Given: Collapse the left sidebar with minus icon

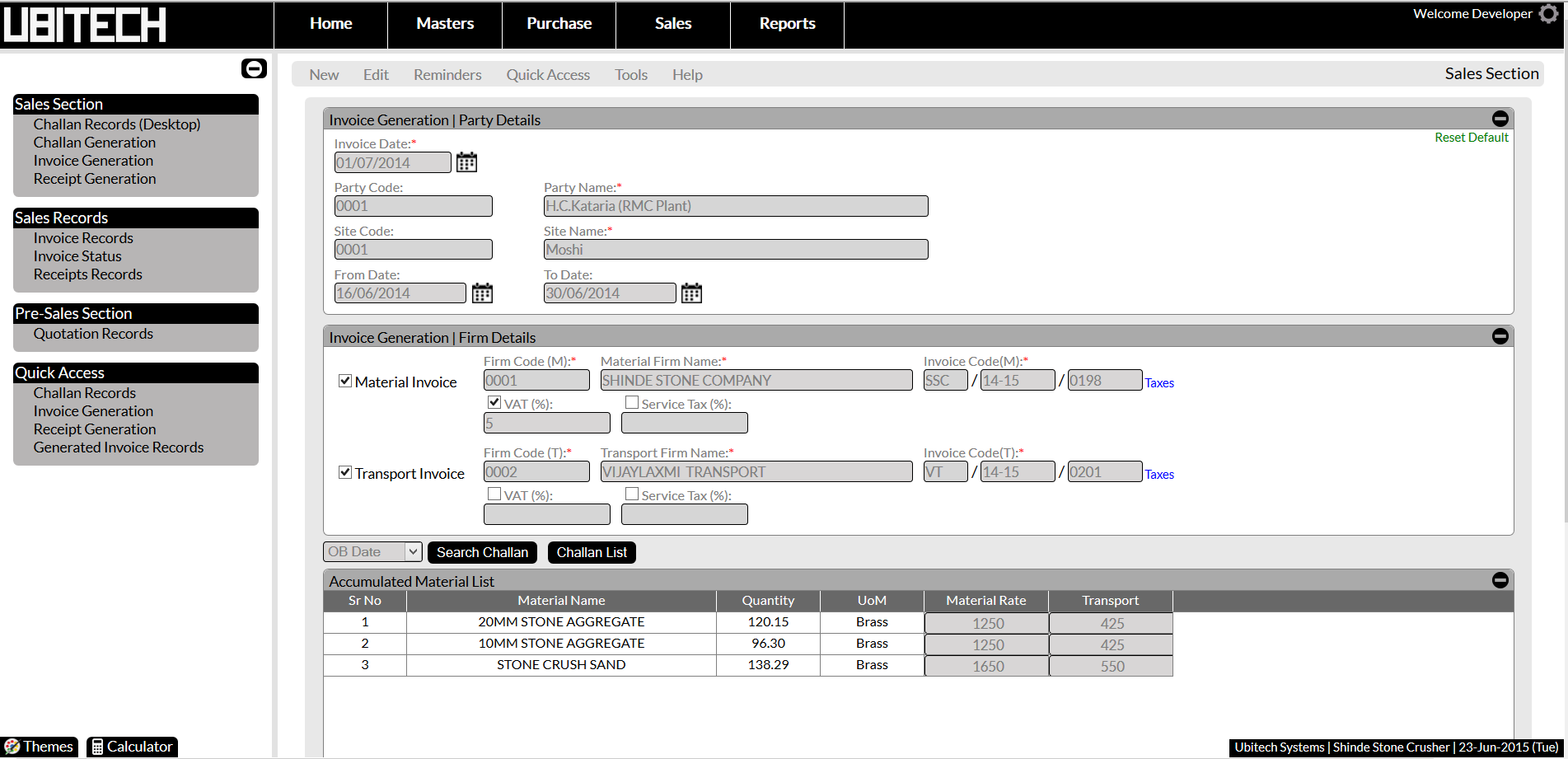Looking at the screenshot, I should [x=254, y=68].
